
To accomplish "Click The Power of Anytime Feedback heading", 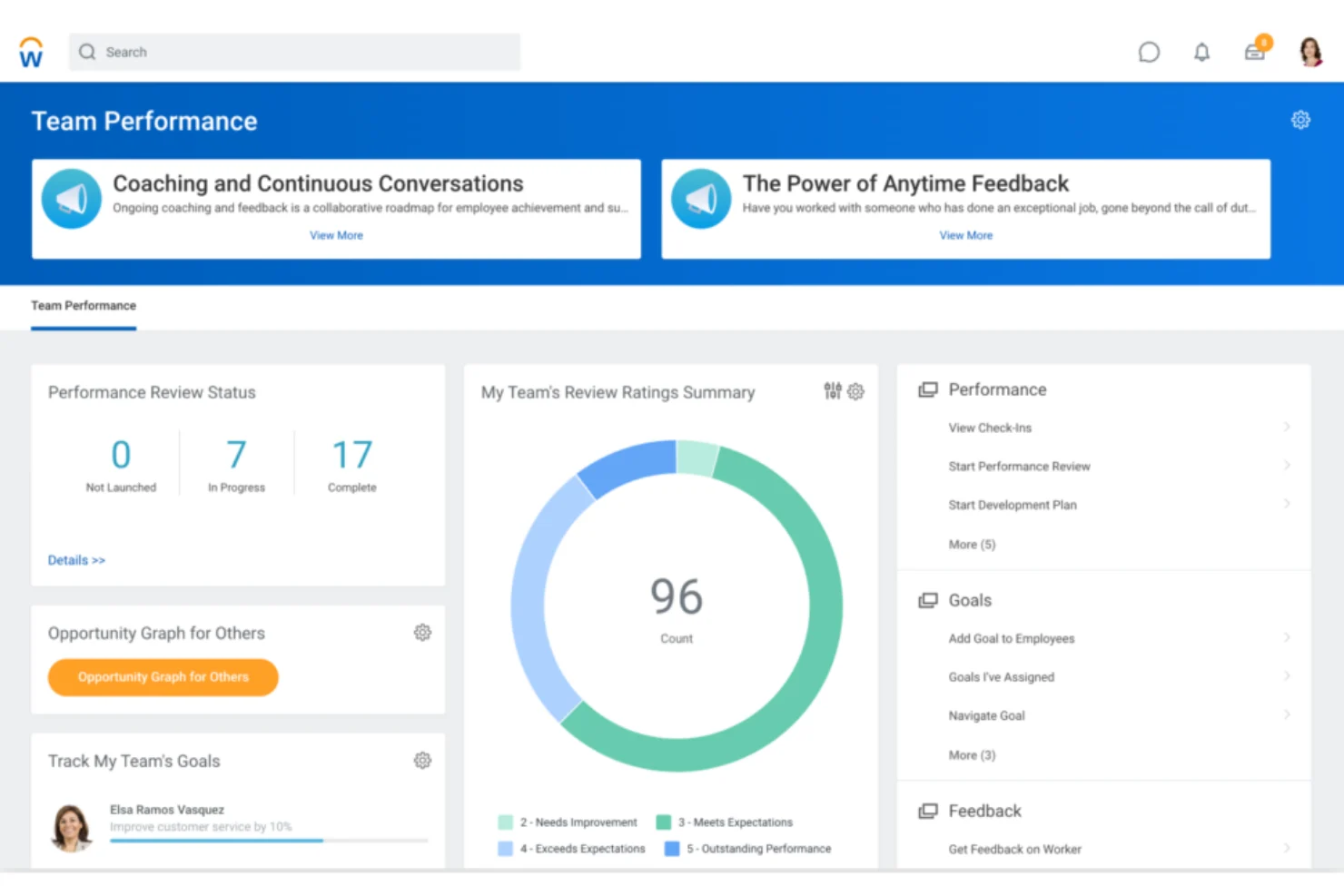I will pos(905,184).
